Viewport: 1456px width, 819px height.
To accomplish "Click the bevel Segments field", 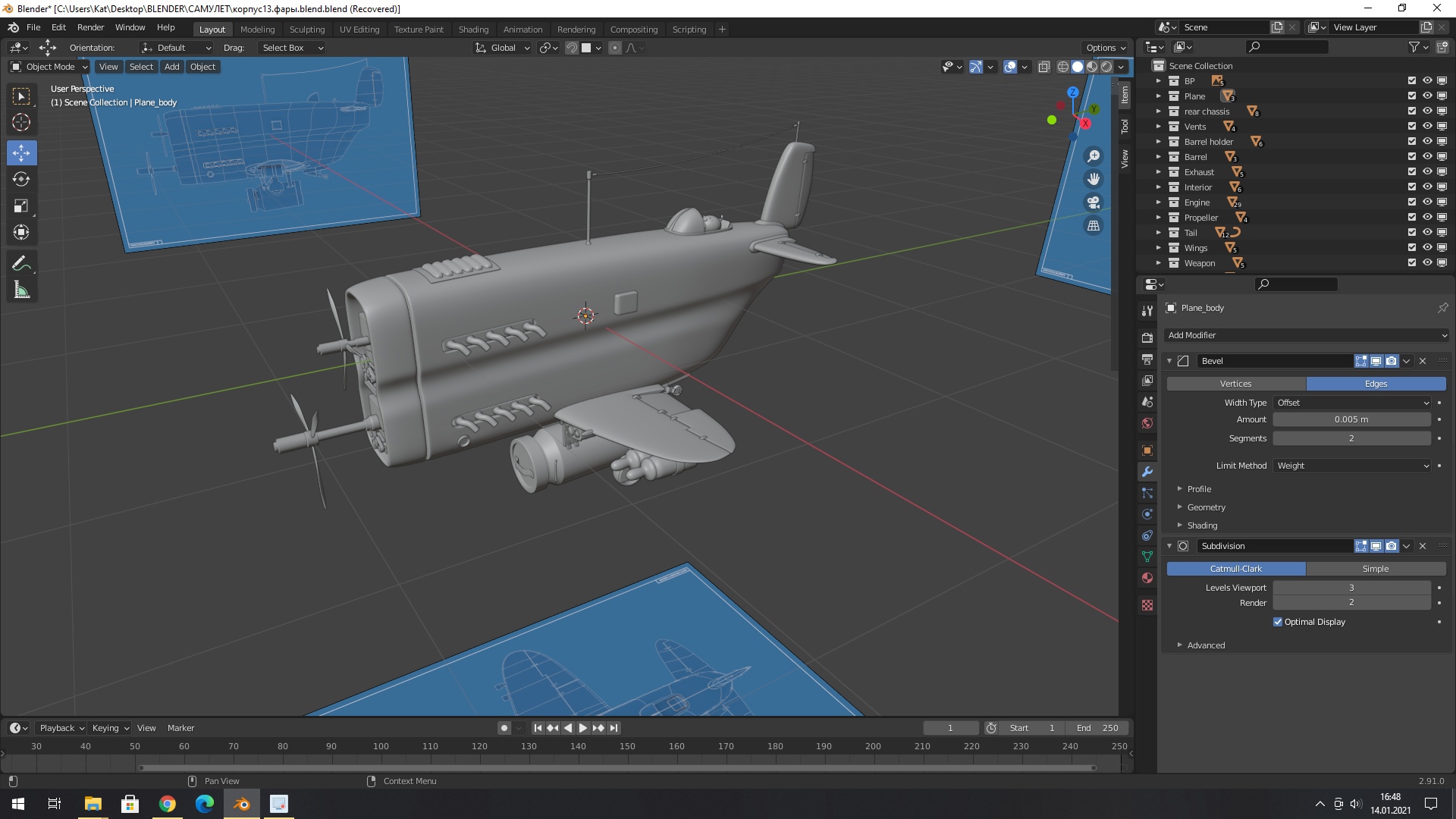I will pos(1351,438).
